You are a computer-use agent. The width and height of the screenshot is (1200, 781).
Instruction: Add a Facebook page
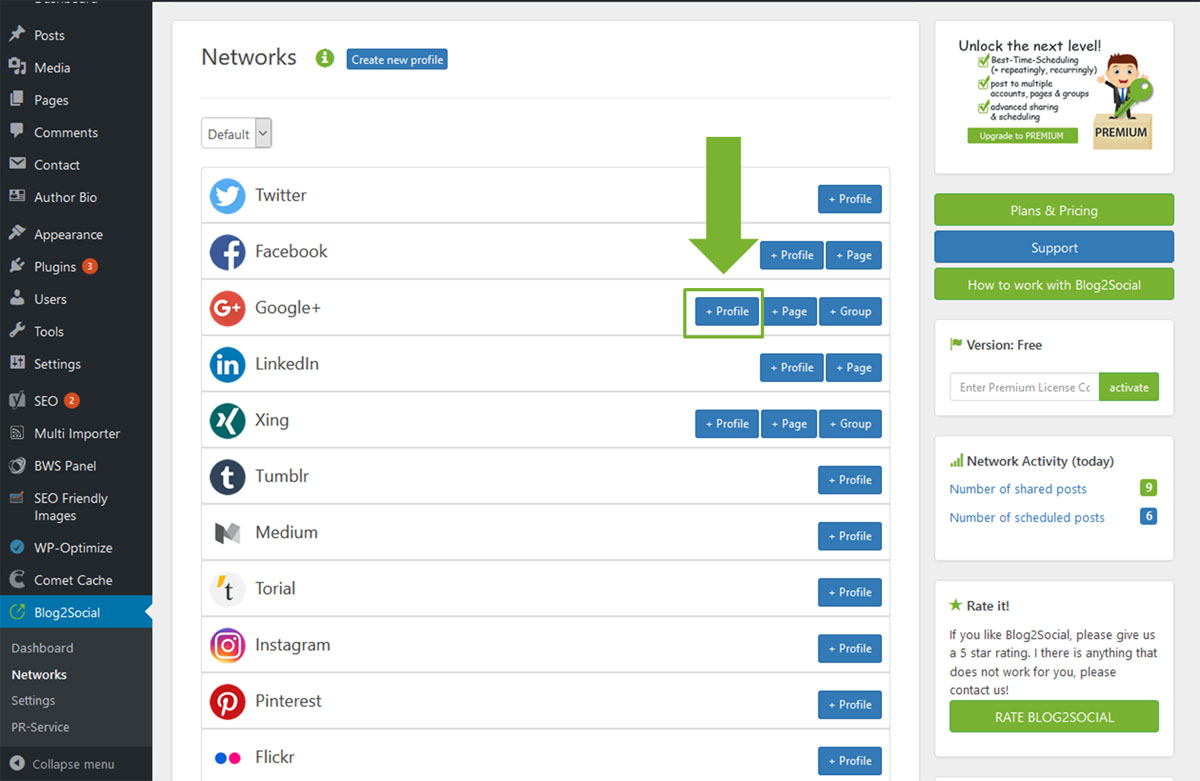854,255
